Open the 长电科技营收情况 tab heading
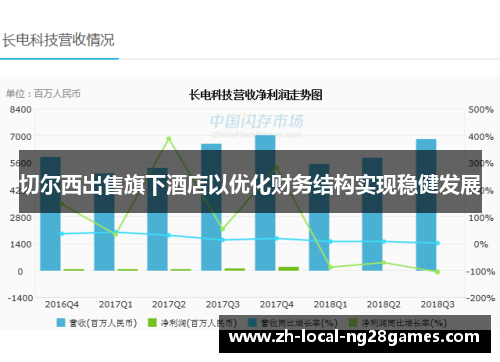This screenshot has width=500, height=362. click(58, 40)
